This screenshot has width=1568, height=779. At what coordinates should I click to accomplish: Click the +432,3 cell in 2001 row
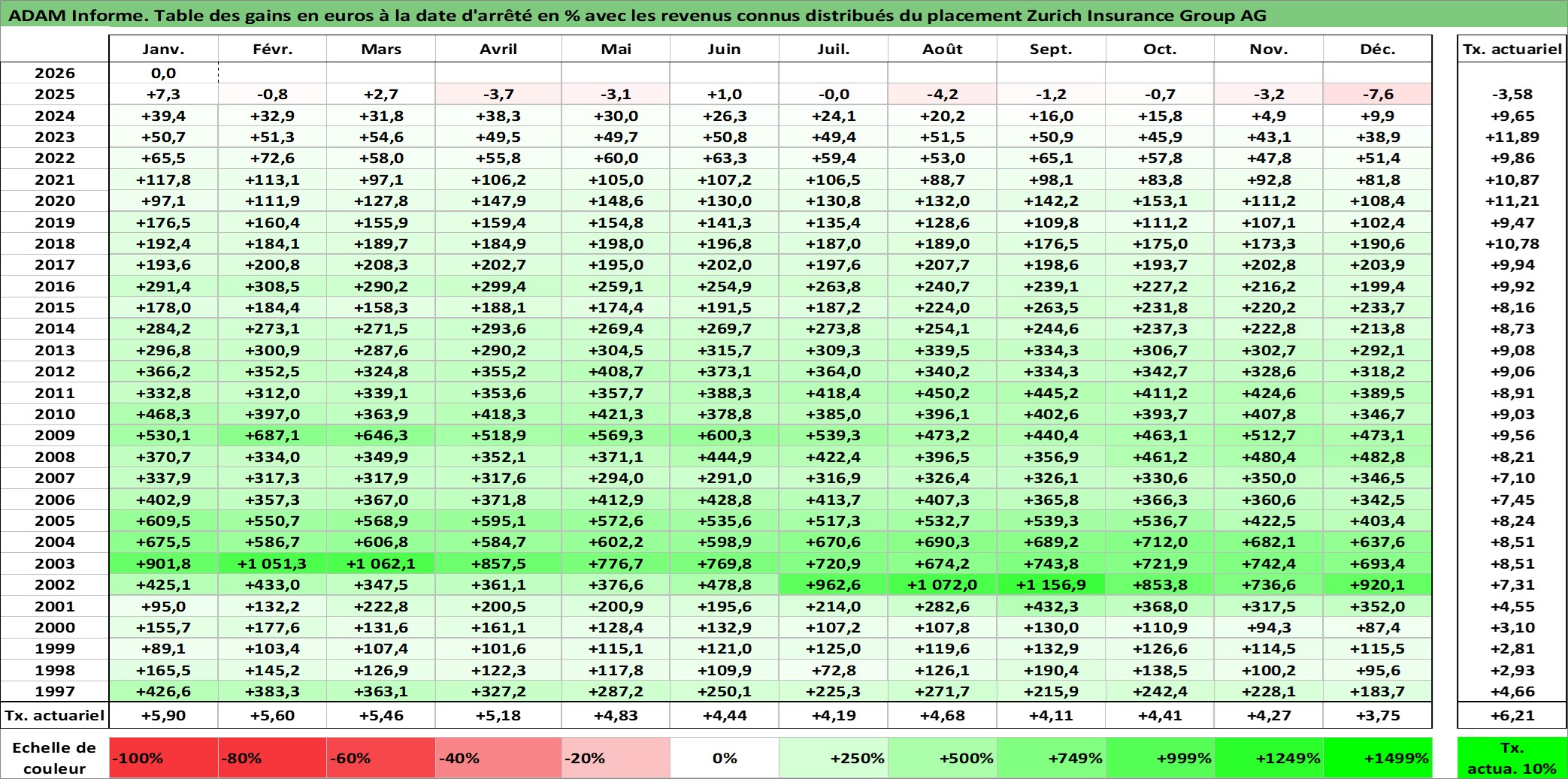click(1051, 606)
